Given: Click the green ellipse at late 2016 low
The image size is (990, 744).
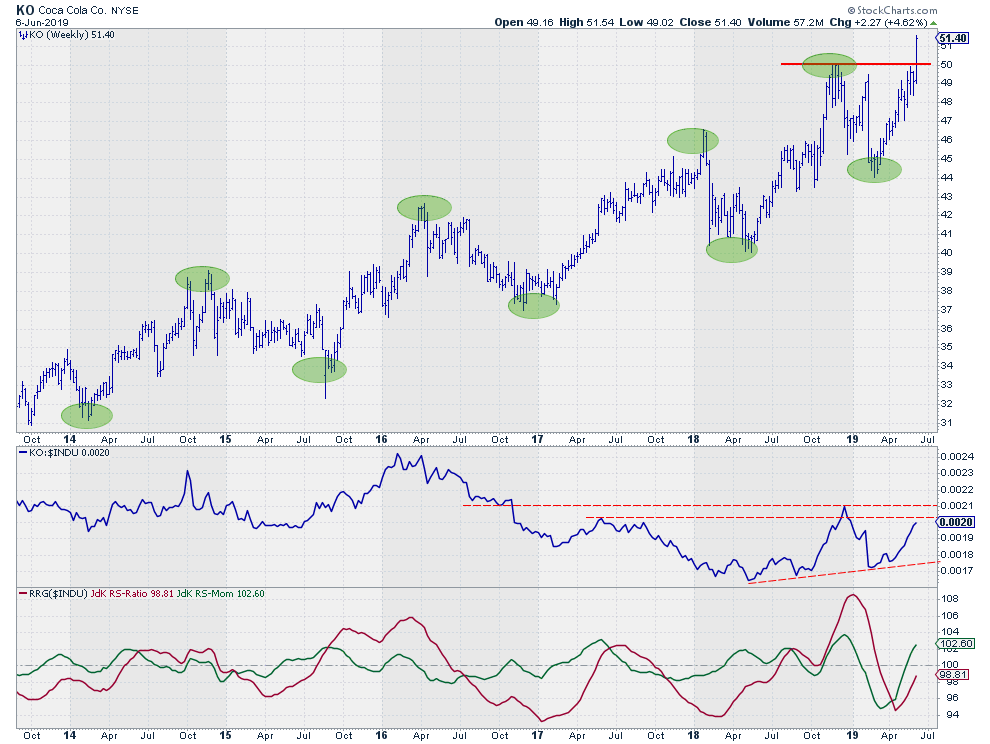Looking at the screenshot, I should 533,306.
